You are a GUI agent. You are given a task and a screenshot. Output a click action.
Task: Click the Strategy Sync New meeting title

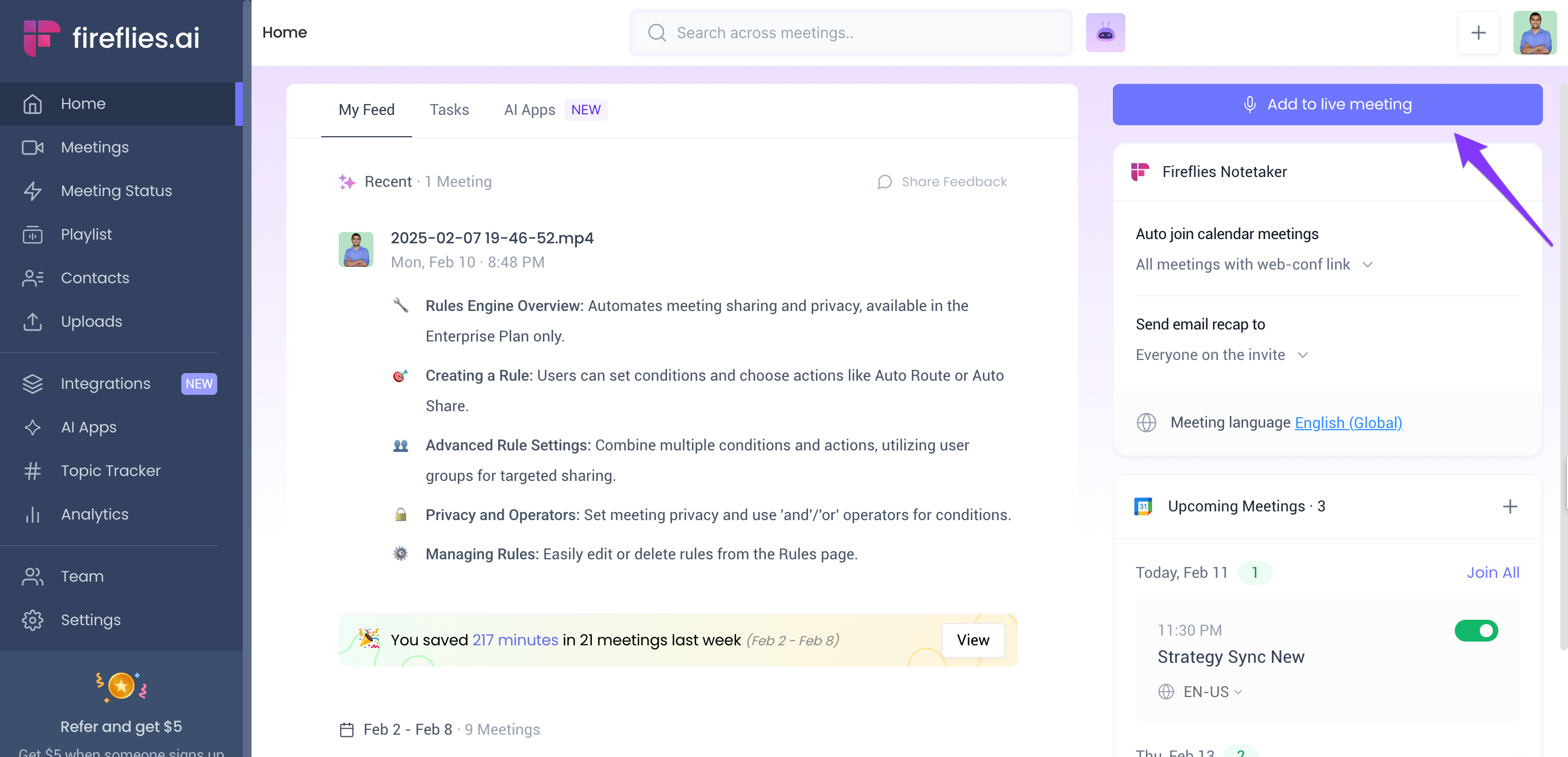(1230, 657)
